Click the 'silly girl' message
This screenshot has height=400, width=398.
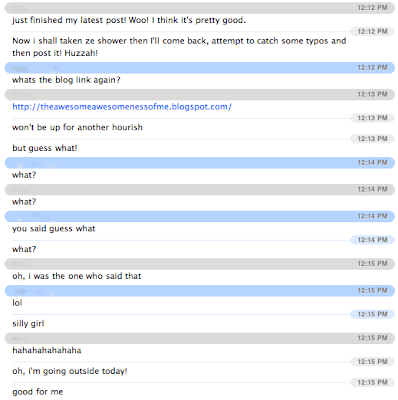click(x=28, y=324)
